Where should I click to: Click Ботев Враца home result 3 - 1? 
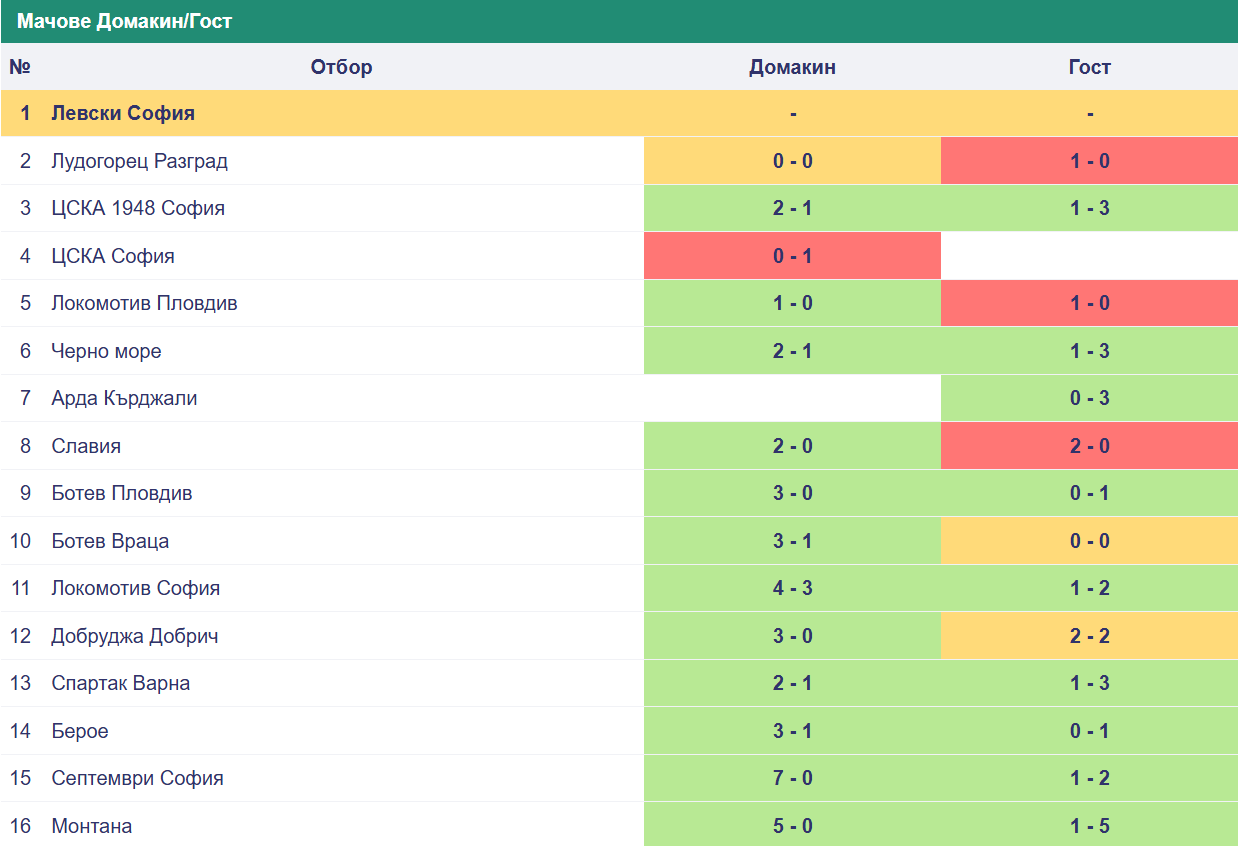click(792, 541)
